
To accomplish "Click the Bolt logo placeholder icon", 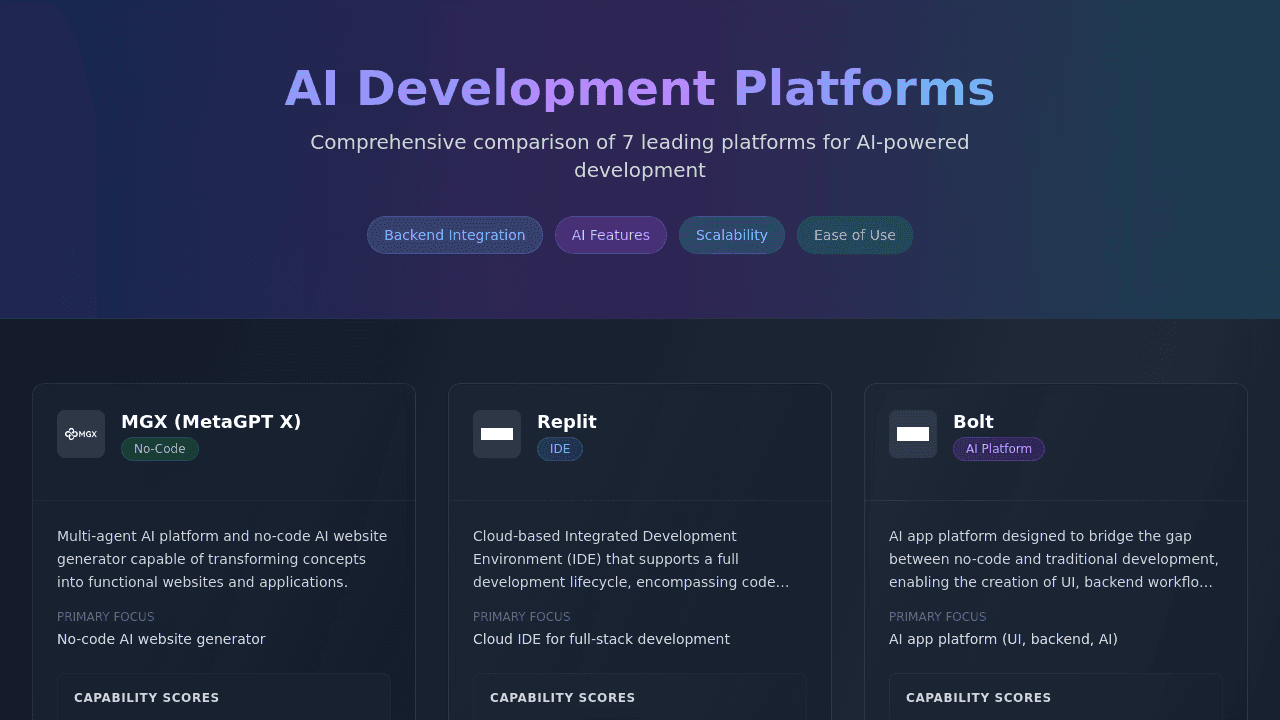I will coord(913,434).
